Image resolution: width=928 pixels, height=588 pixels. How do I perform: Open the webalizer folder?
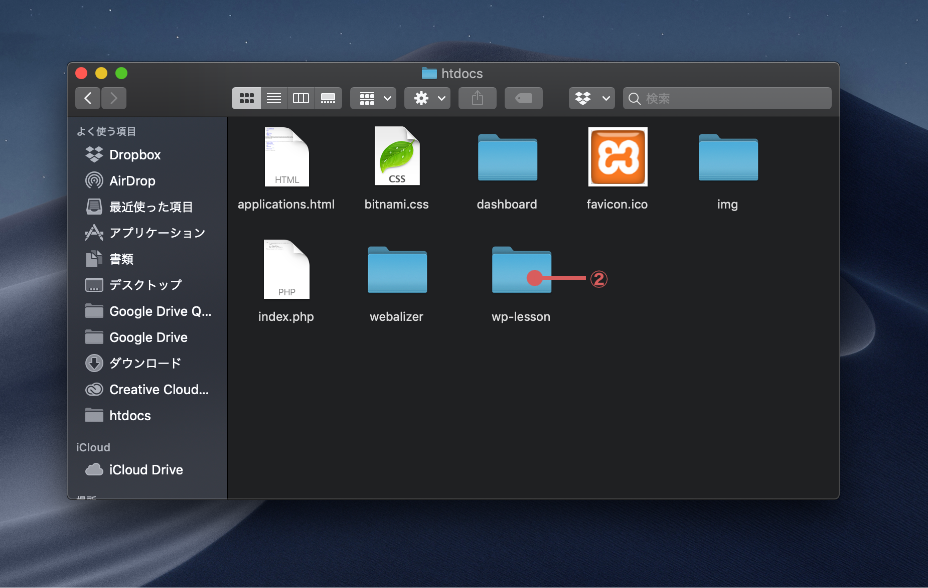coord(397,271)
